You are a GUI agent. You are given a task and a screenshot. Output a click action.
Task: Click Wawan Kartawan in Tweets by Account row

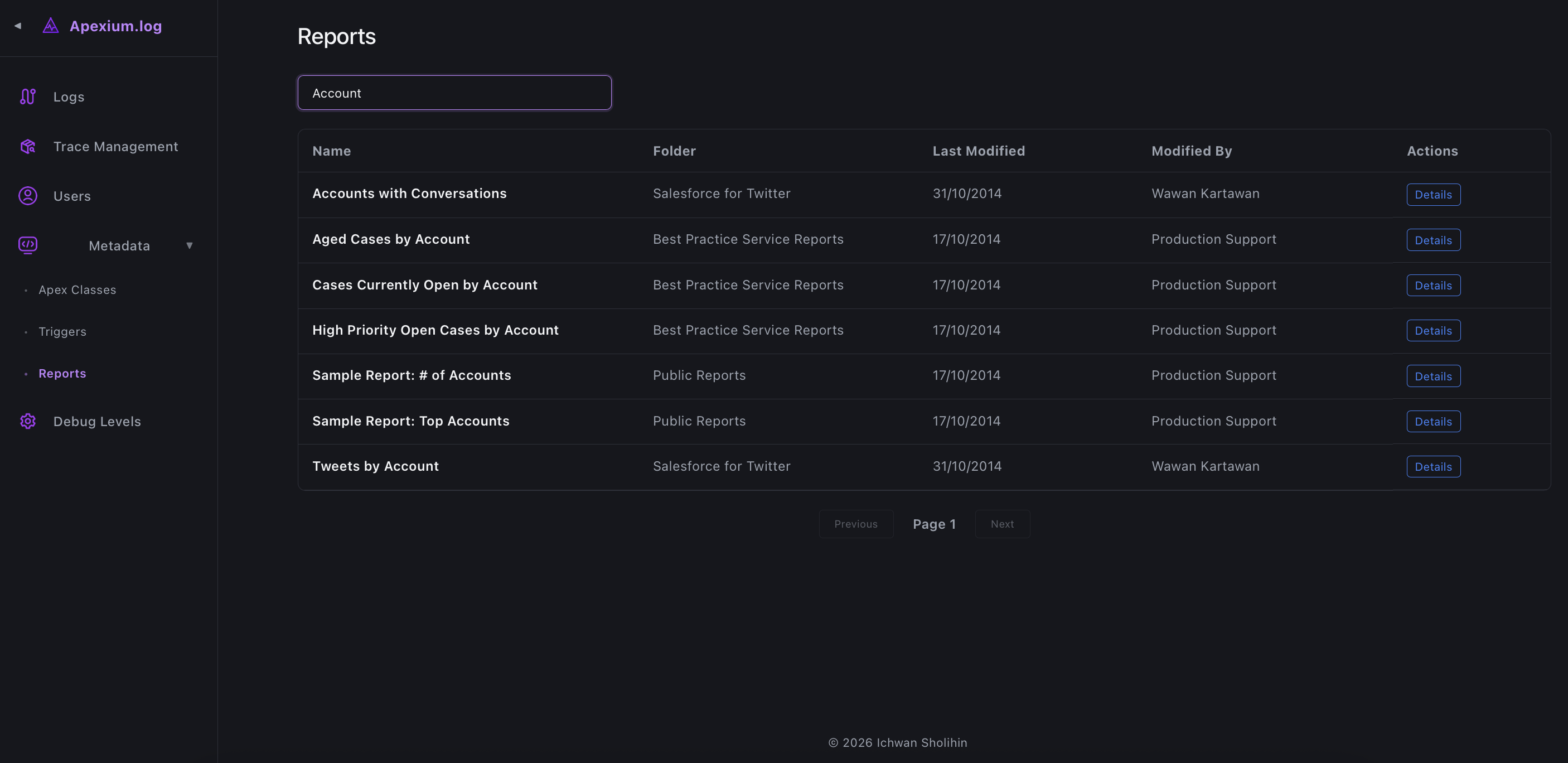point(1205,466)
